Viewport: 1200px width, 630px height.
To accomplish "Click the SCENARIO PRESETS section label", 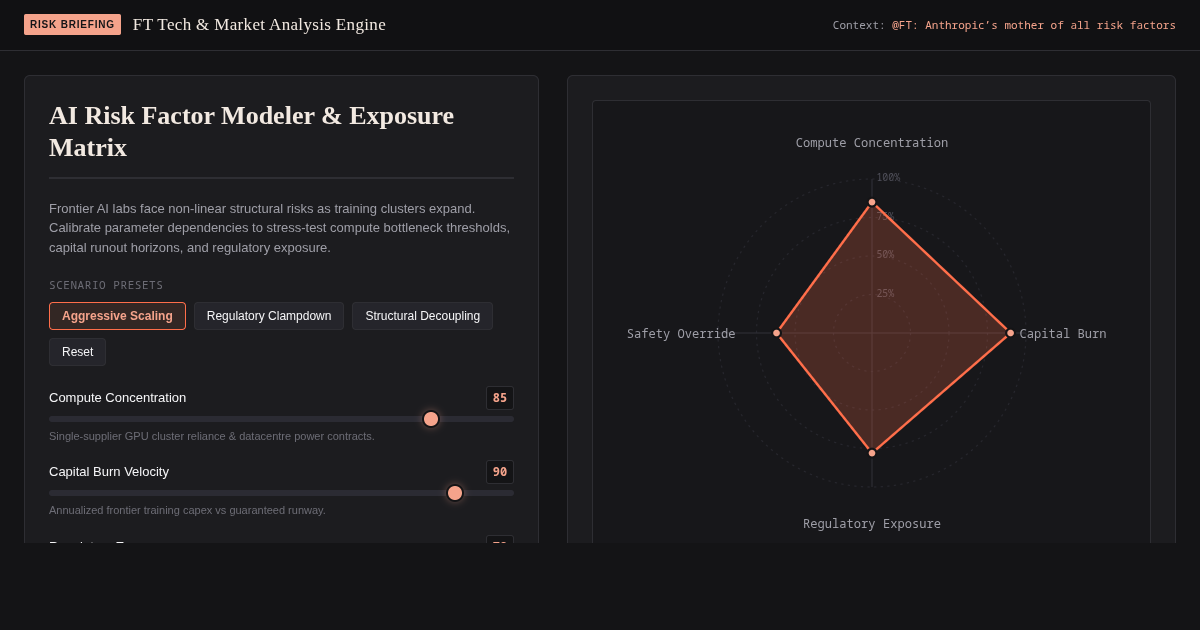I will (106, 285).
